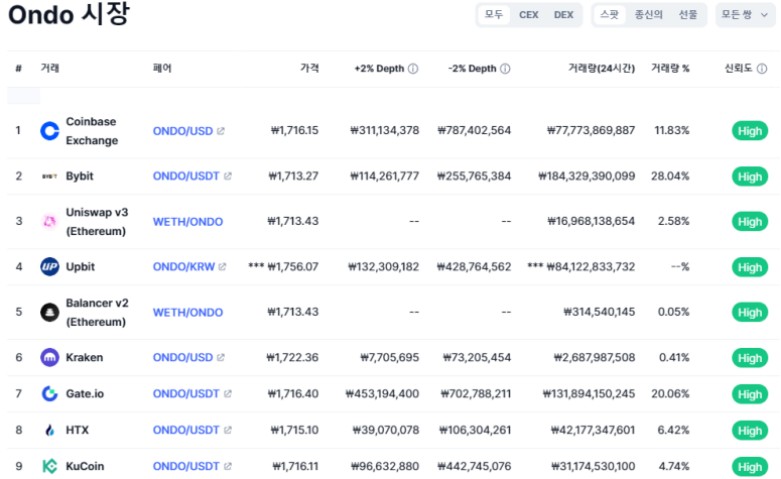Switch to the 선물 market tab
Screen dimensions: 781x479
tap(688, 15)
